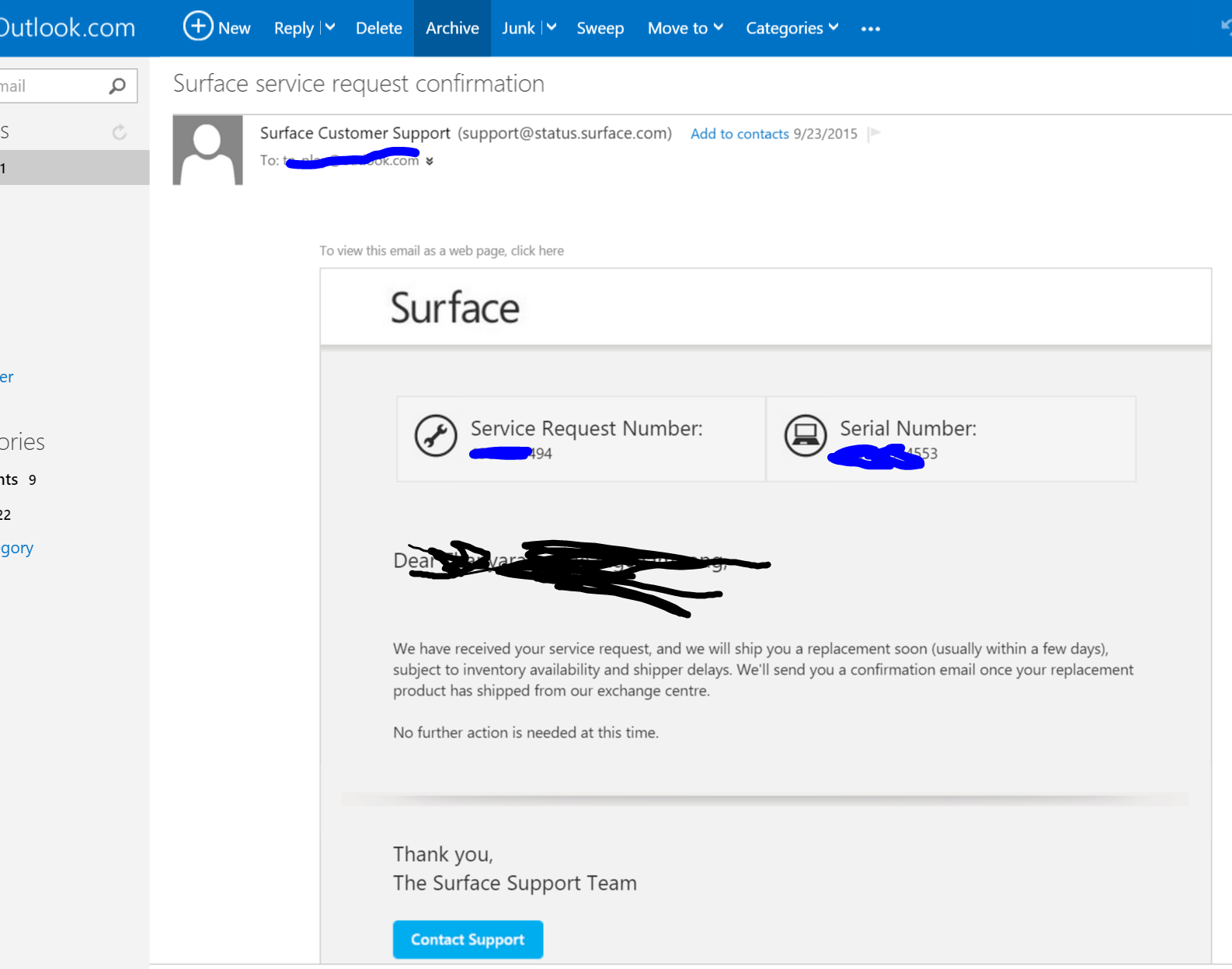Click the Contact Support button
The image size is (1232, 969).
pyautogui.click(x=468, y=939)
